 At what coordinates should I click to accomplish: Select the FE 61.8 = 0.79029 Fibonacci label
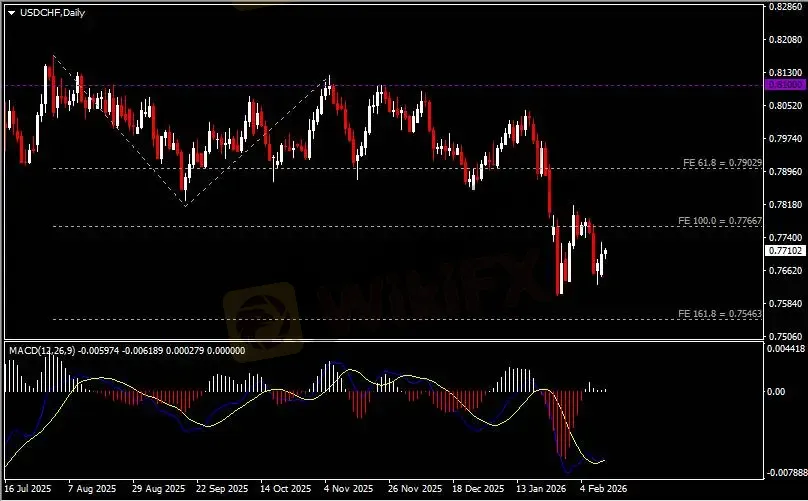point(722,162)
